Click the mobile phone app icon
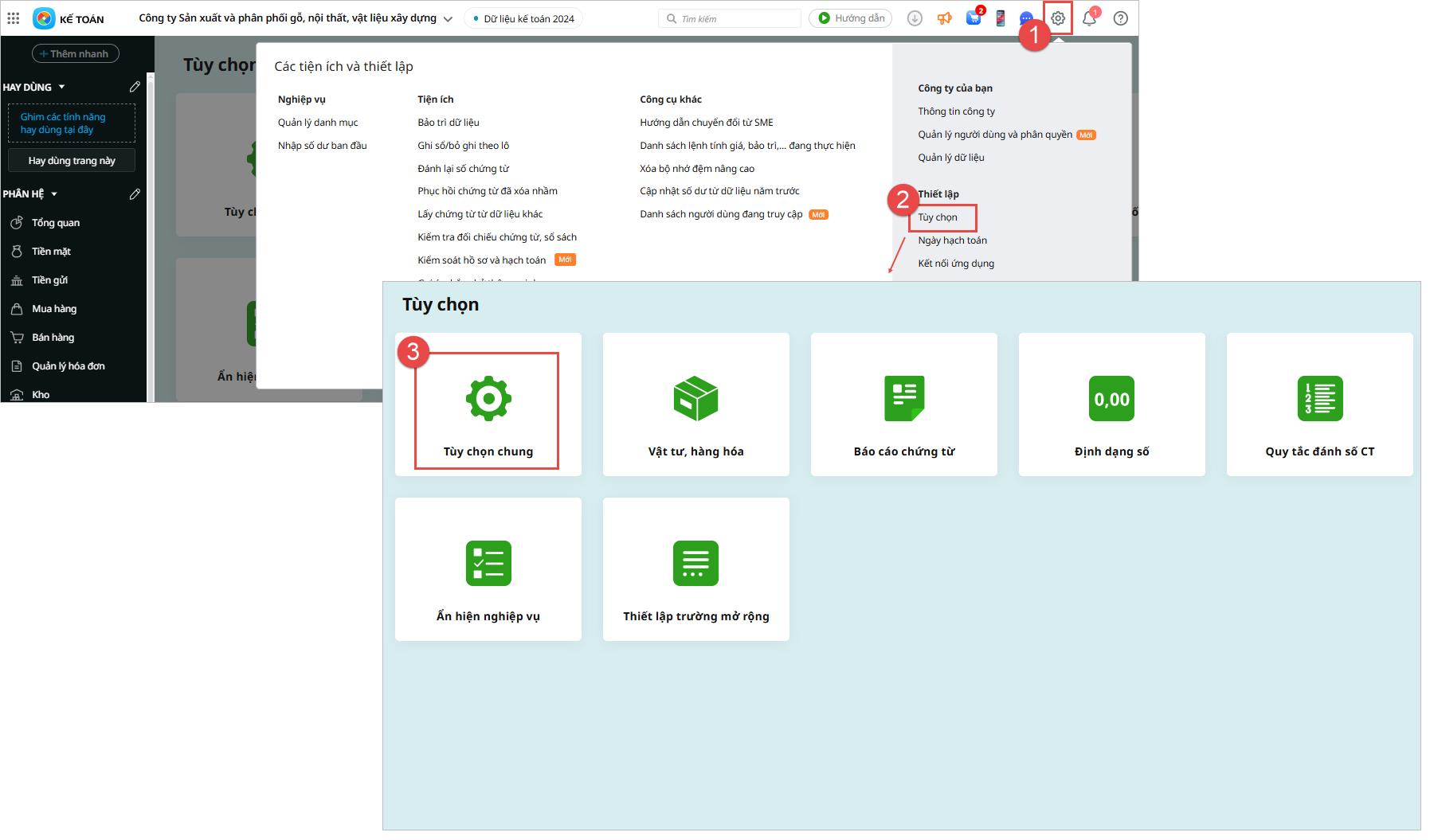The image size is (1430, 840). point(1000,18)
